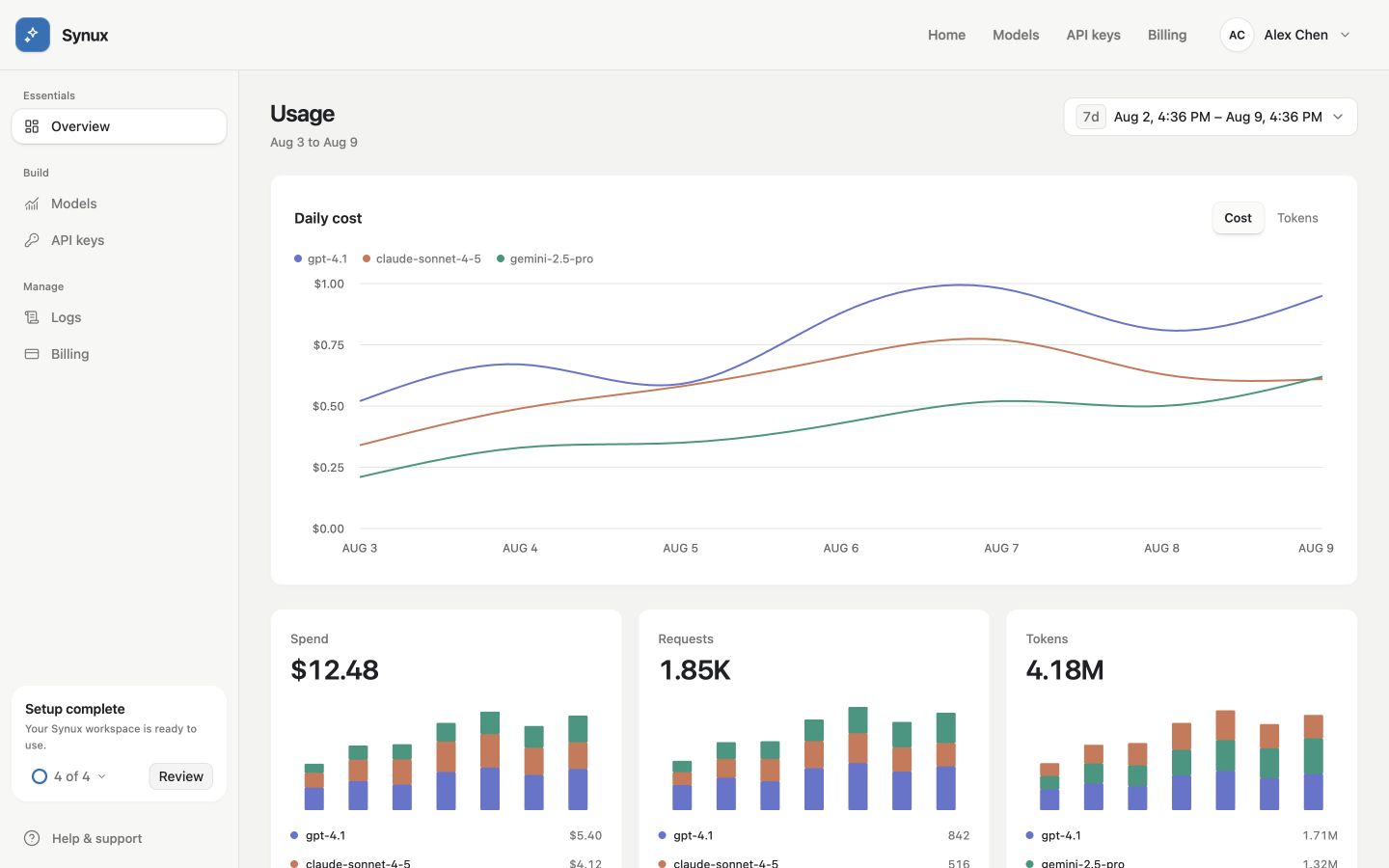1389x868 pixels.
Task: Click the 1.71M value in Tokens card
Action: 1320,835
